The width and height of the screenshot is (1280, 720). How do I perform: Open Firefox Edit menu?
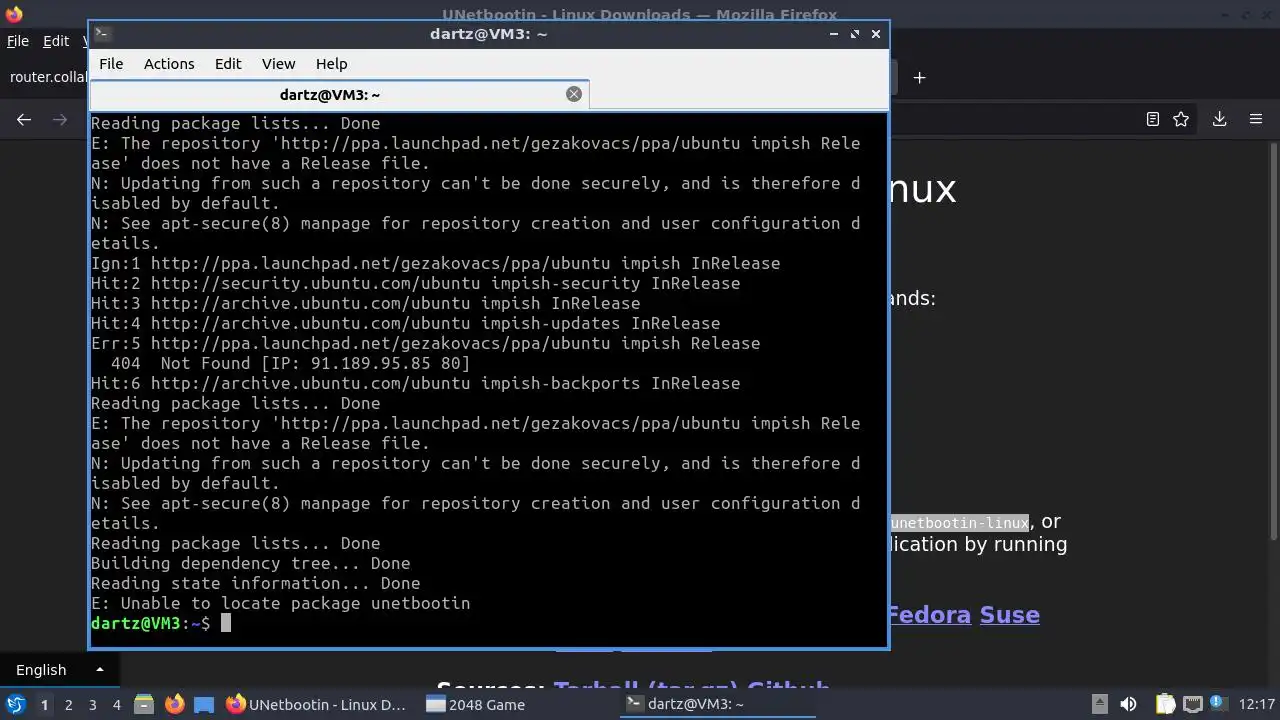(56, 41)
